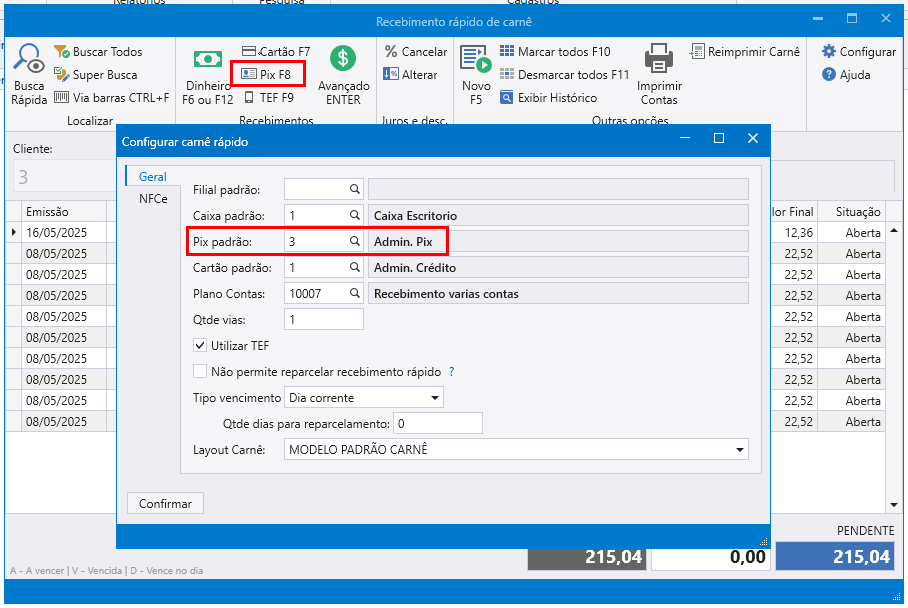Select the row dated 16/05/2025

click(64, 233)
